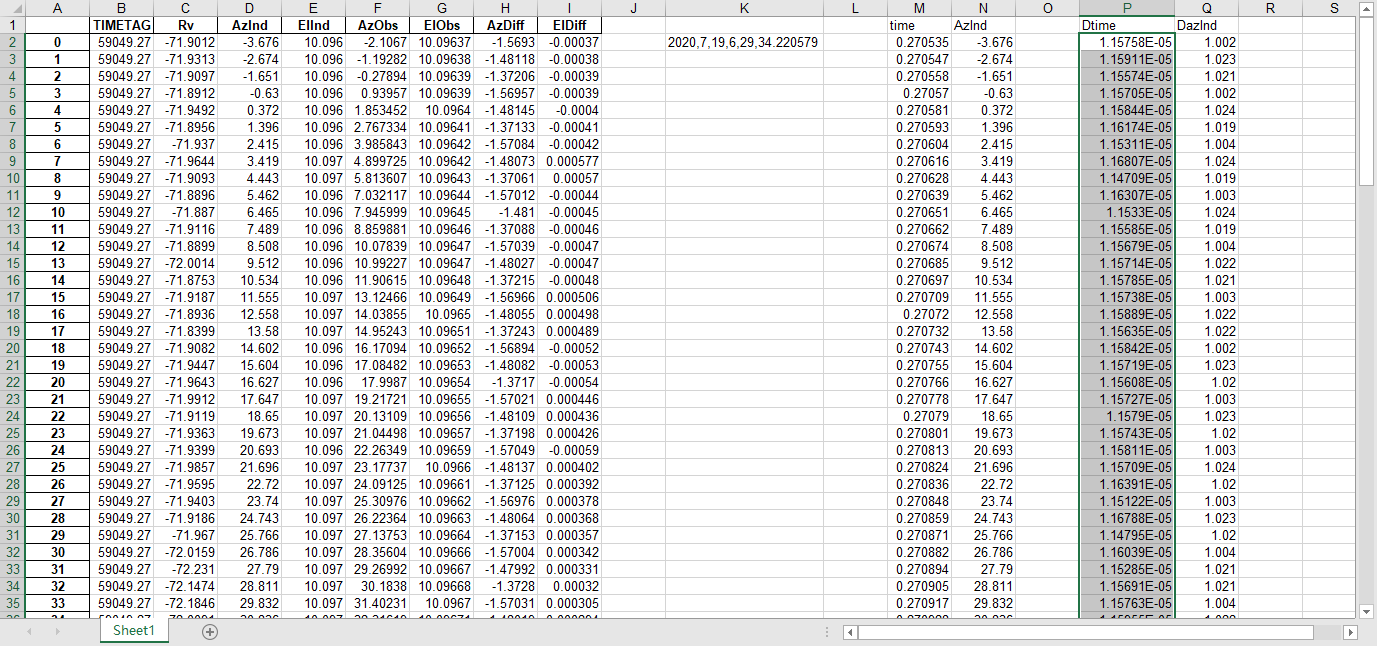
Task: Select the AzDiff header cell in column H
Action: (506, 25)
